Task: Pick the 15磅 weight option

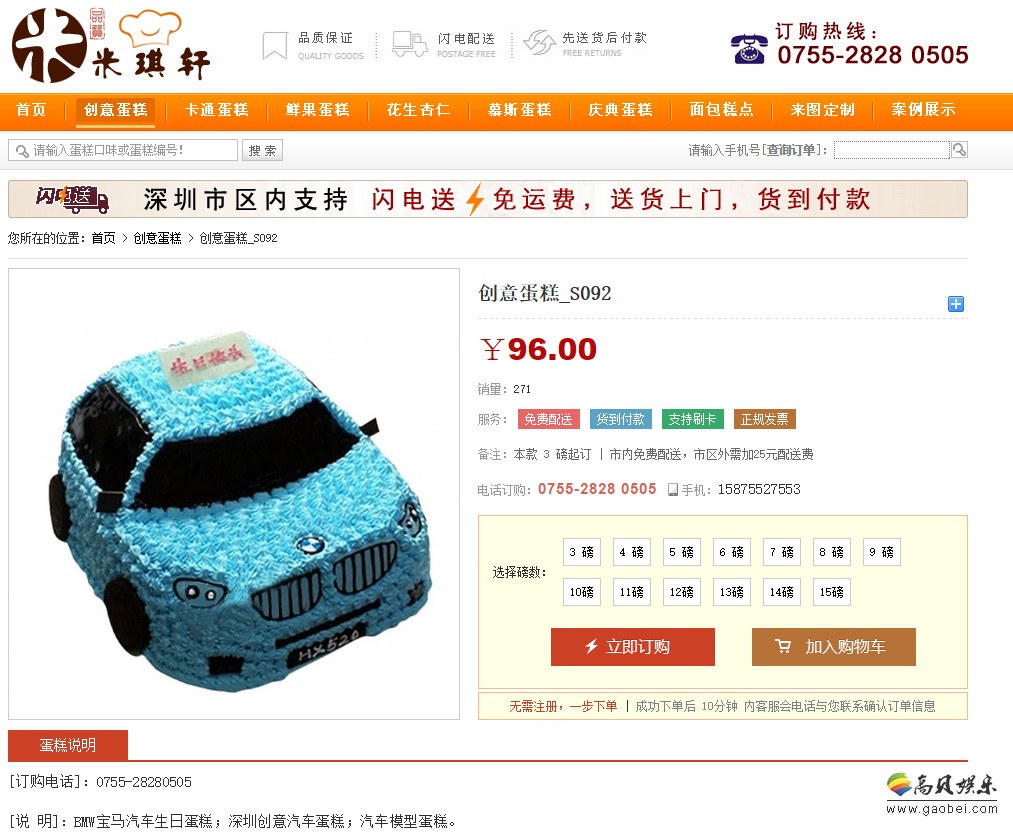Action: point(831,592)
